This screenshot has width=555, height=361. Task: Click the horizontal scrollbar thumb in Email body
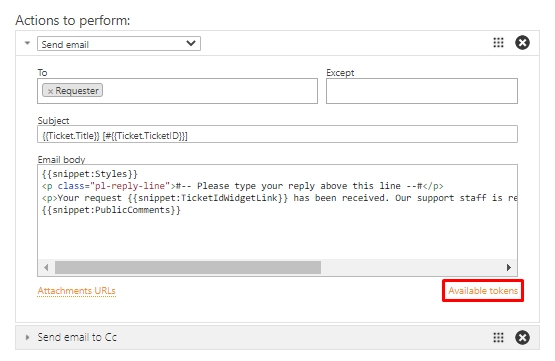click(x=188, y=268)
